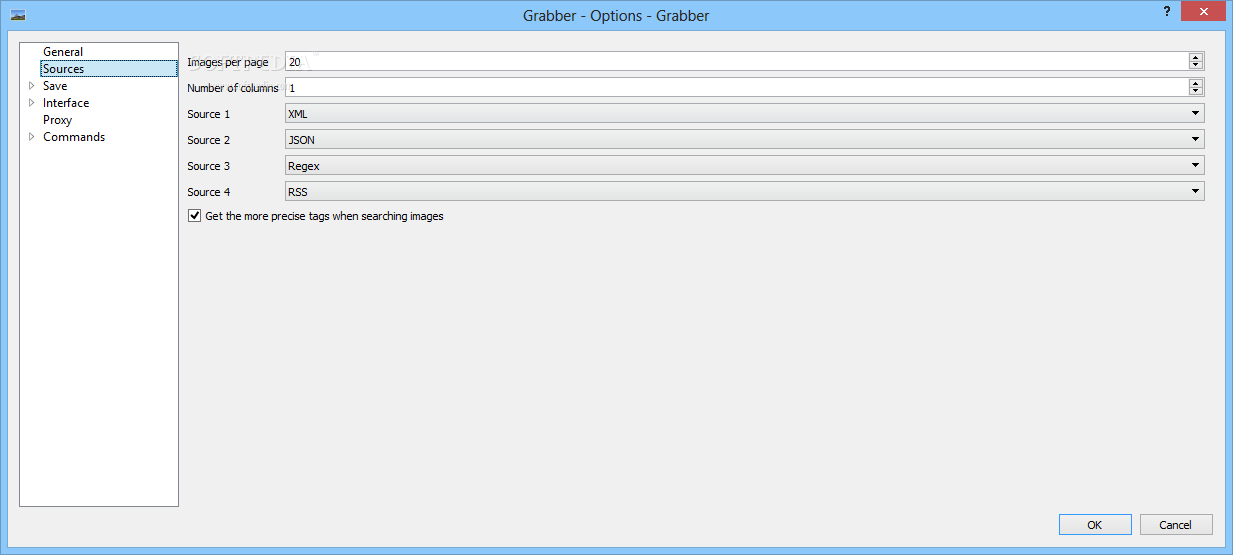Expand the Commands tree node arrow
The image size is (1233, 555).
[x=32, y=137]
